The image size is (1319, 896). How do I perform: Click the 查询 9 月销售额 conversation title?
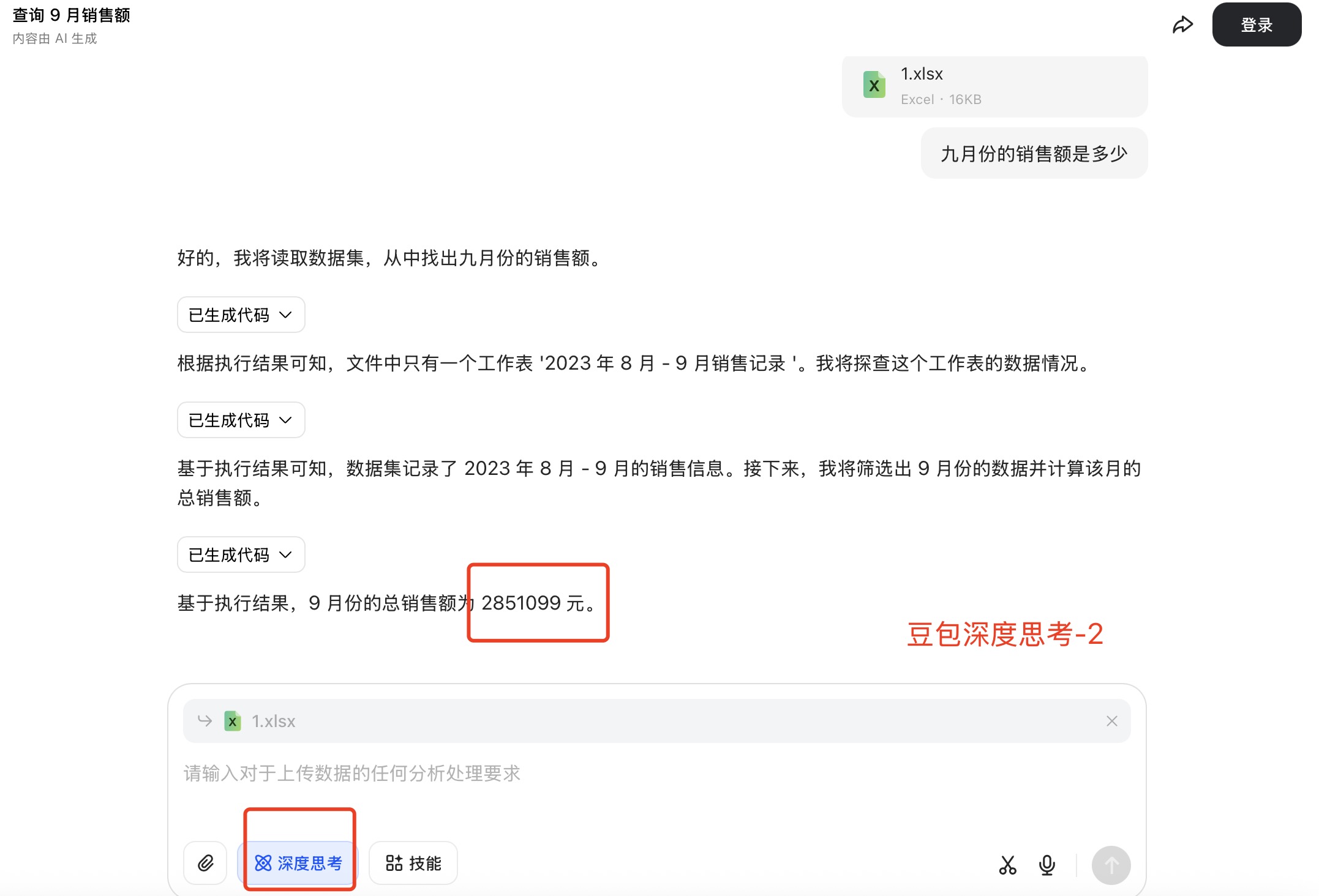point(72,15)
